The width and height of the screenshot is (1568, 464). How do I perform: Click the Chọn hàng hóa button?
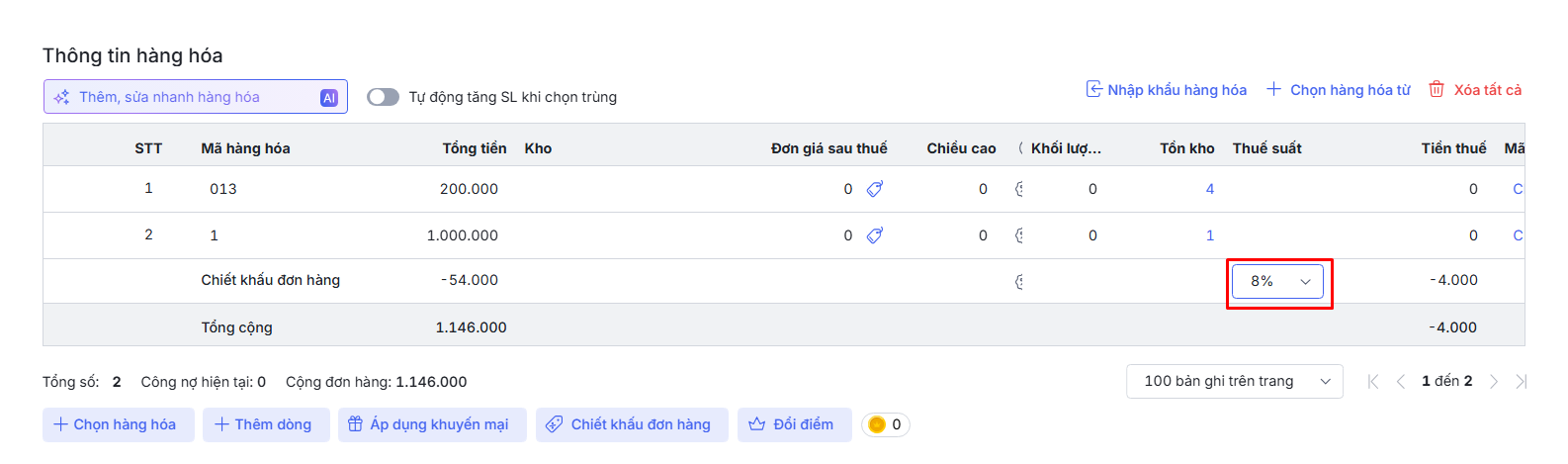[x=118, y=424]
